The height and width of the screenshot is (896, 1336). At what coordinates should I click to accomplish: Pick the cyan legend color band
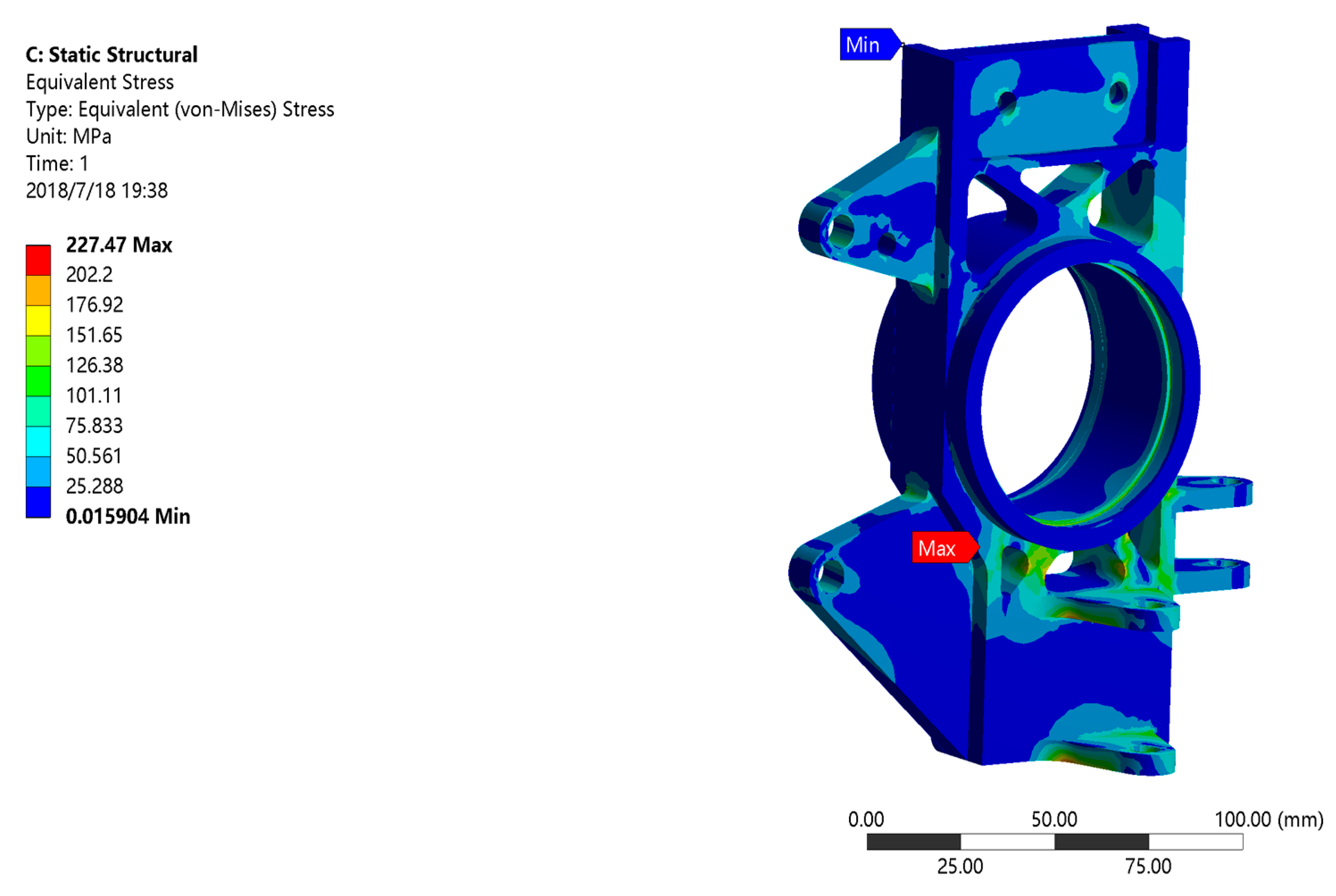pyautogui.click(x=38, y=441)
